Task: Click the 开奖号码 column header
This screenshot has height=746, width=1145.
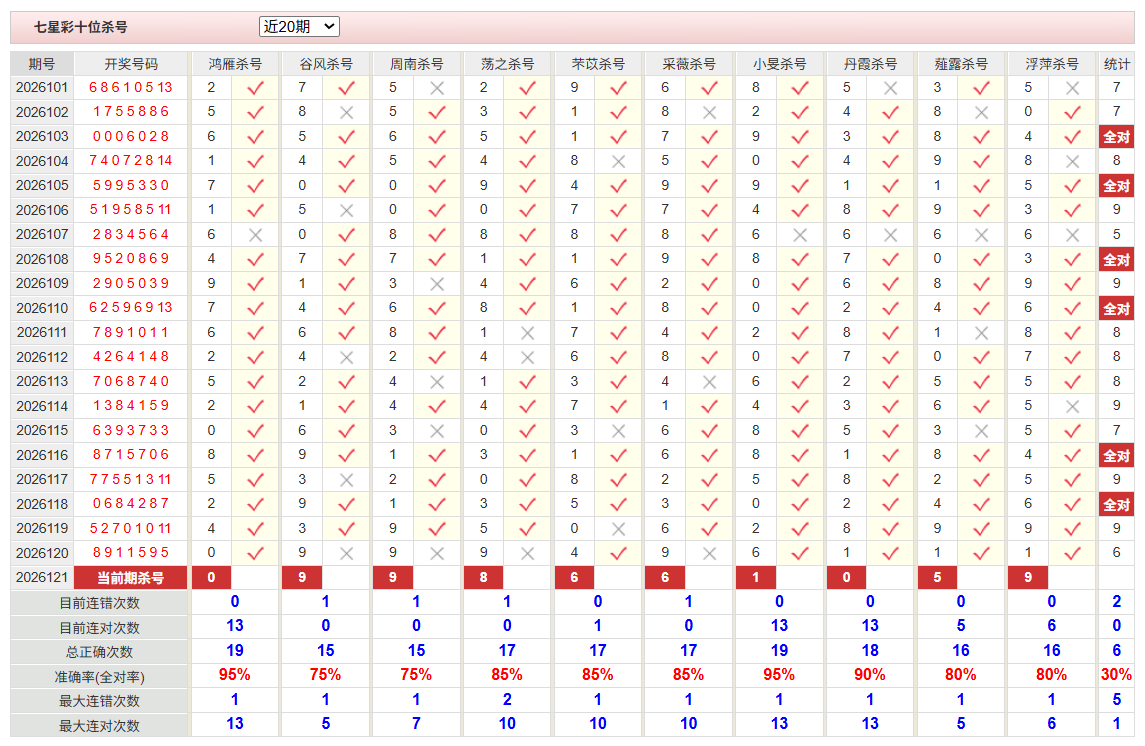Action: 131,64
